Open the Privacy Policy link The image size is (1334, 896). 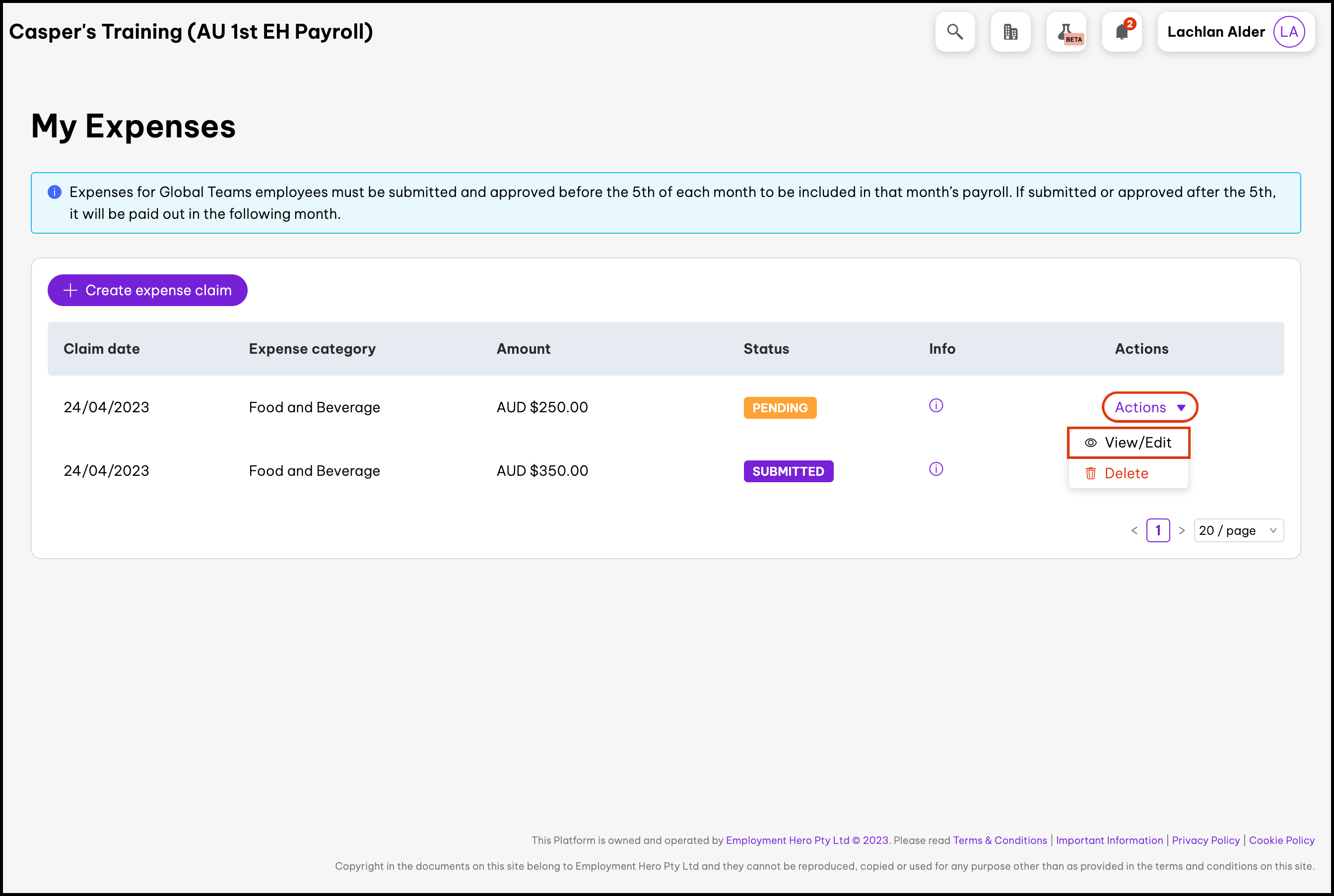point(1205,840)
